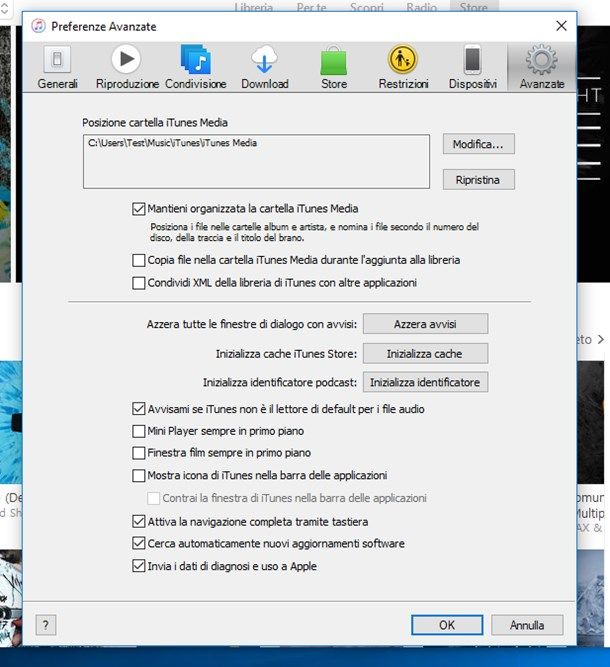
Task: Open the Generali preferences pane
Action: pyautogui.click(x=57, y=67)
